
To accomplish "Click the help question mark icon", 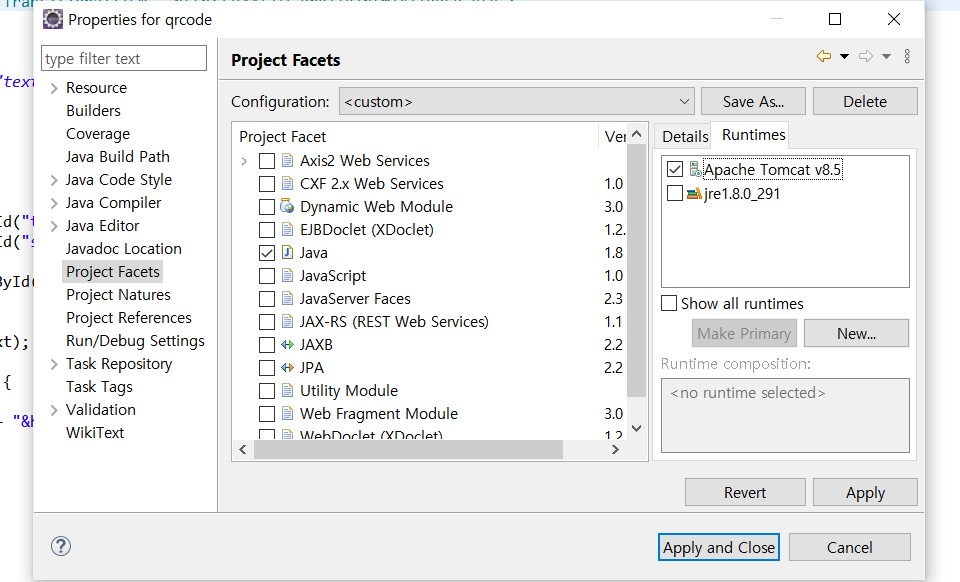I will (x=61, y=546).
